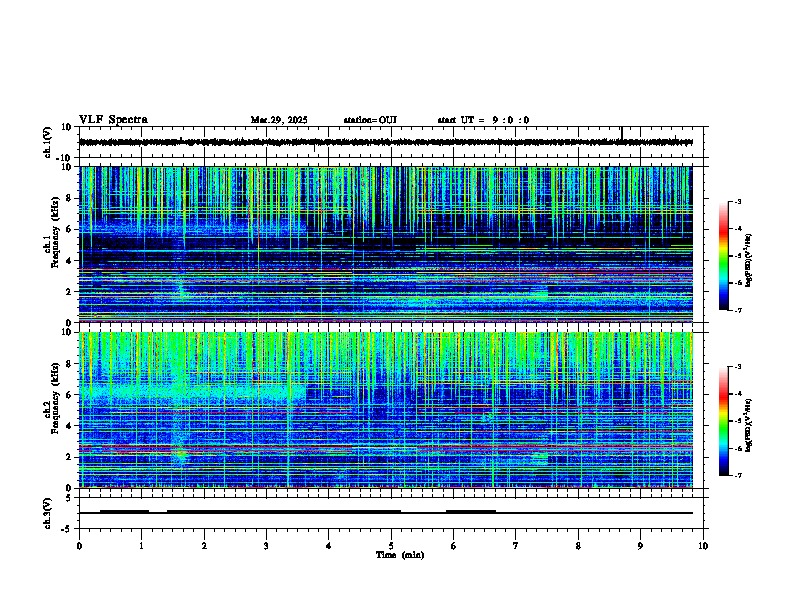Image resolution: width=792 pixels, height=612 pixels.
Task: Click the 'station=OUJ' label
Action: (x=370, y=120)
